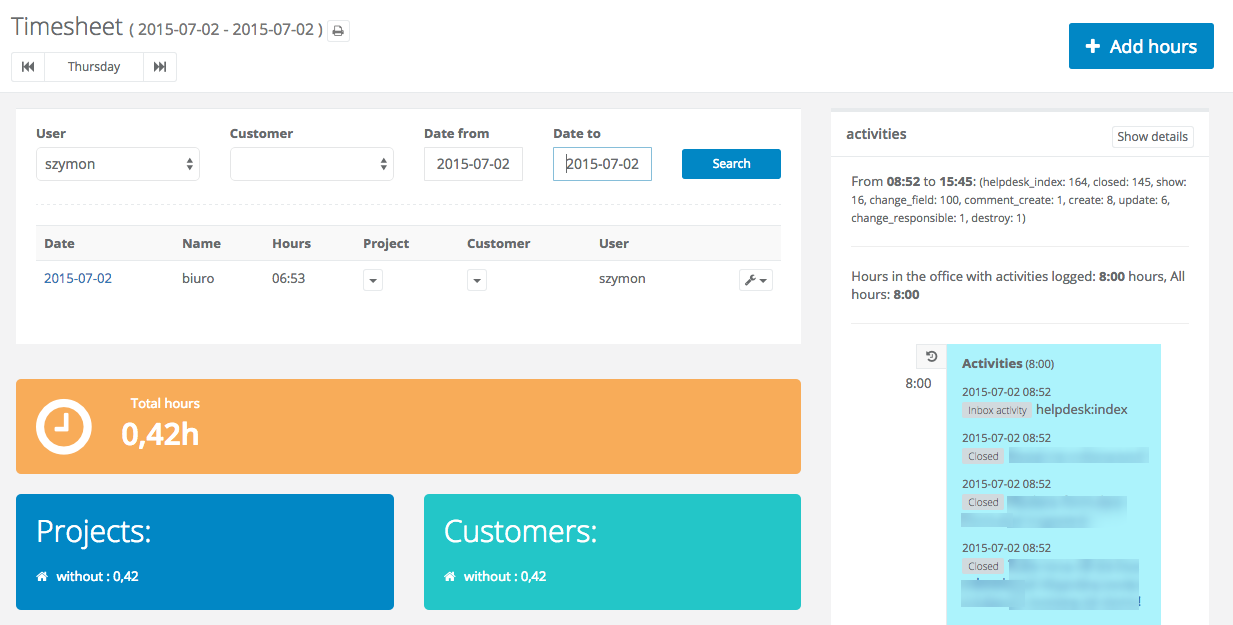Click the history icon beside the activities timeline
1233x625 pixels.
coord(930,356)
